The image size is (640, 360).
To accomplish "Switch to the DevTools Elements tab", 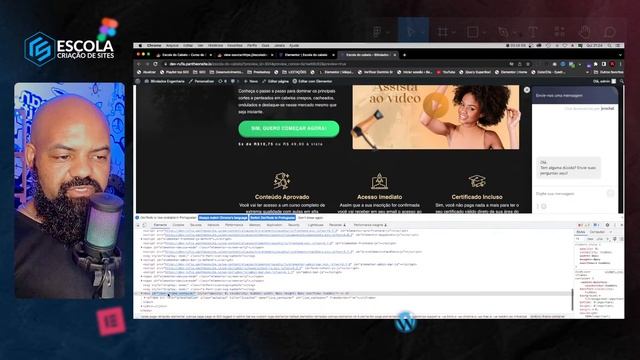I will (160, 225).
